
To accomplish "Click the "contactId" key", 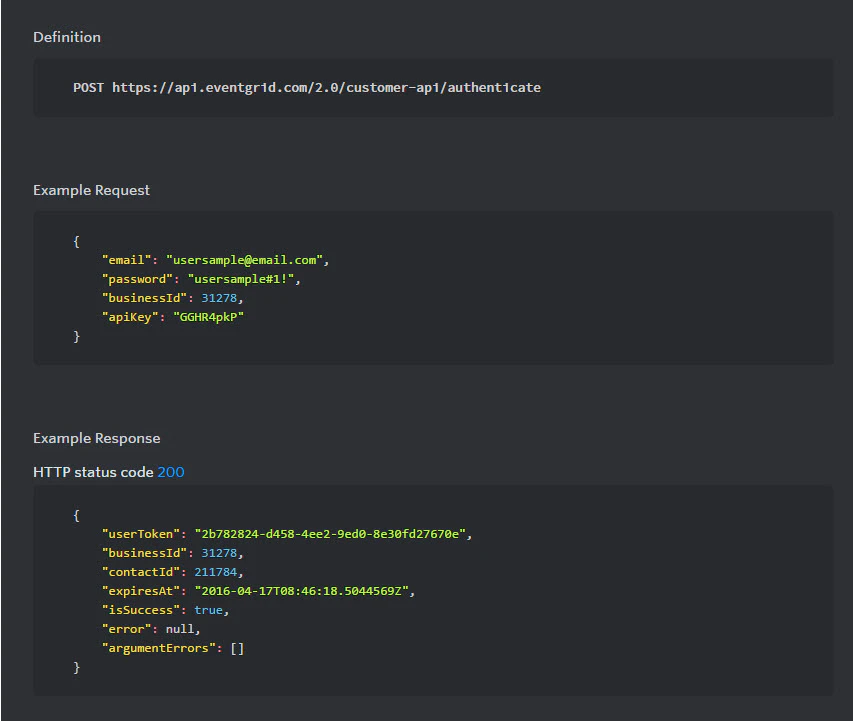I will tap(141, 572).
